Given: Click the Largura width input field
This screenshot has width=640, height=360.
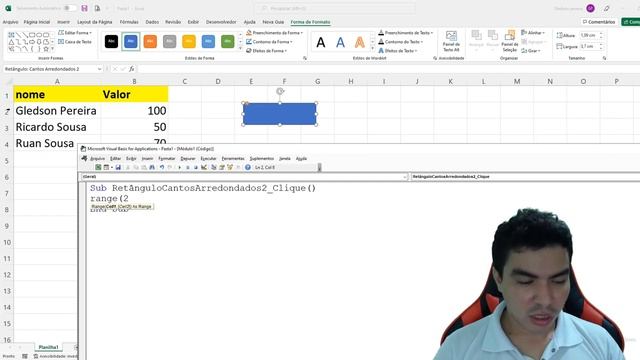Looking at the screenshot, I should tap(588, 47).
